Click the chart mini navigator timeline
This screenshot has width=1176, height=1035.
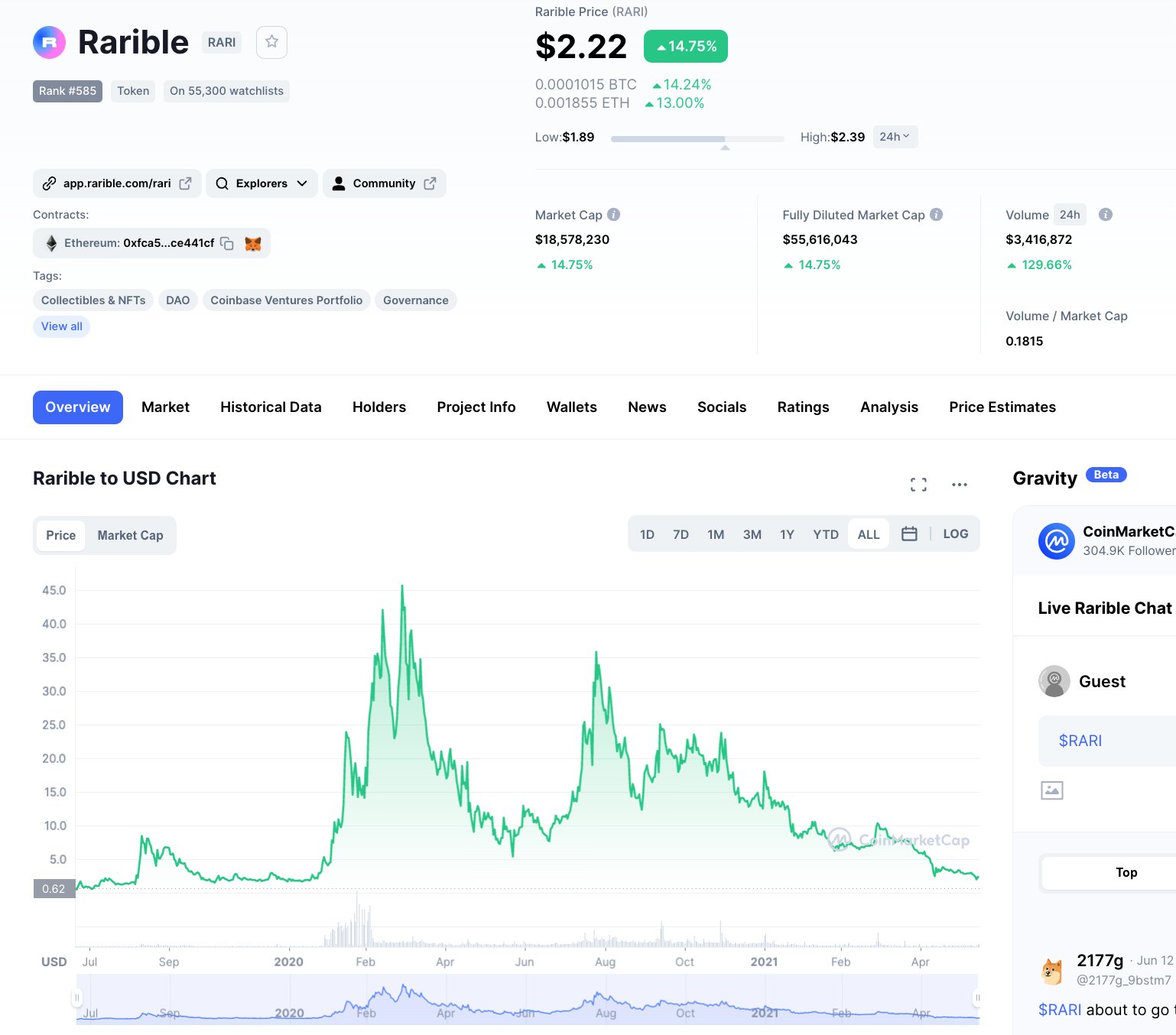527,999
